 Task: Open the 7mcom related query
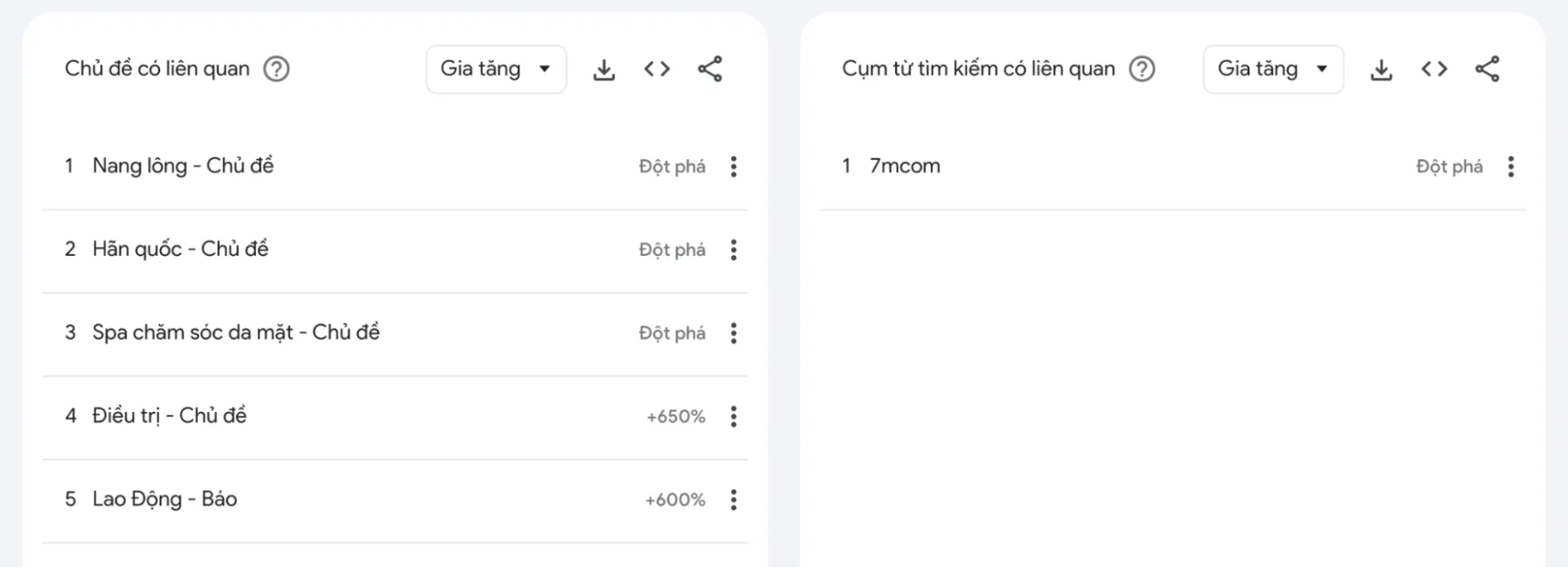pyautogui.click(x=905, y=166)
